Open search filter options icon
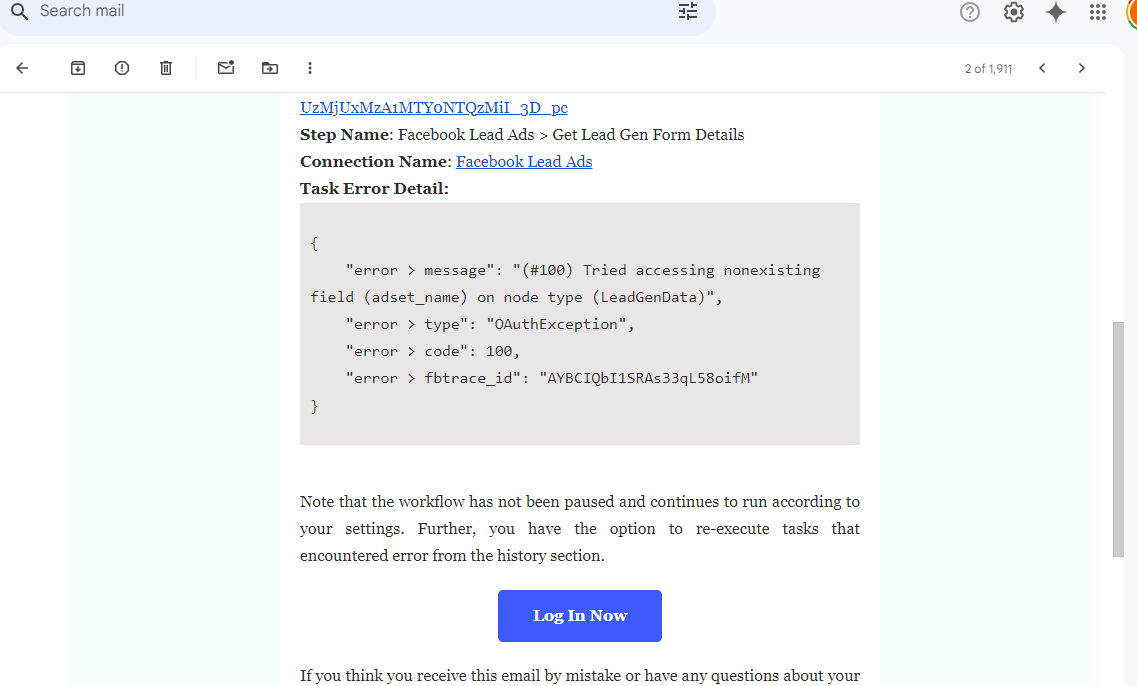 [687, 12]
